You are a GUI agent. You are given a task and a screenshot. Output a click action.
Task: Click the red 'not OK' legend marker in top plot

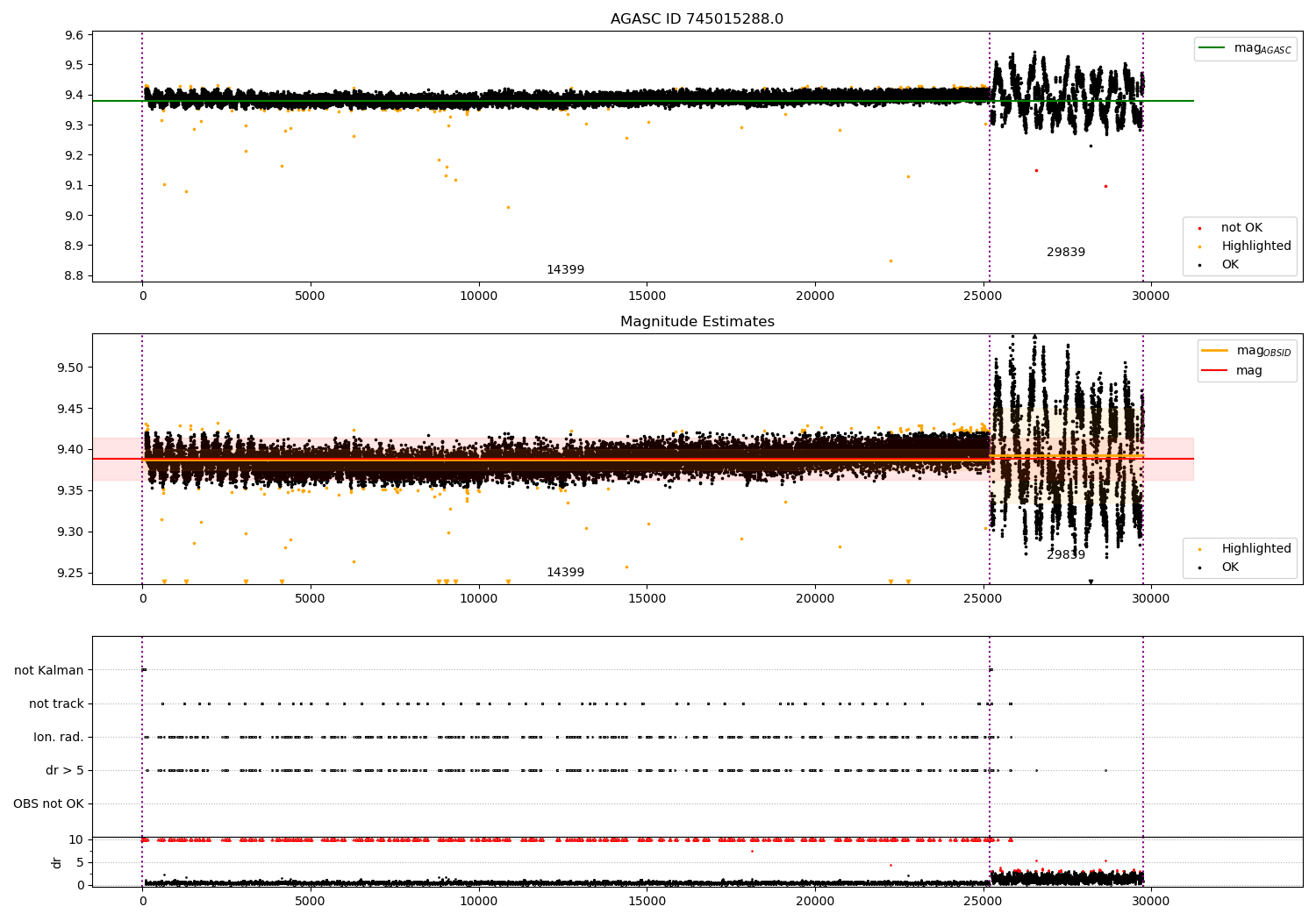pos(1199,228)
